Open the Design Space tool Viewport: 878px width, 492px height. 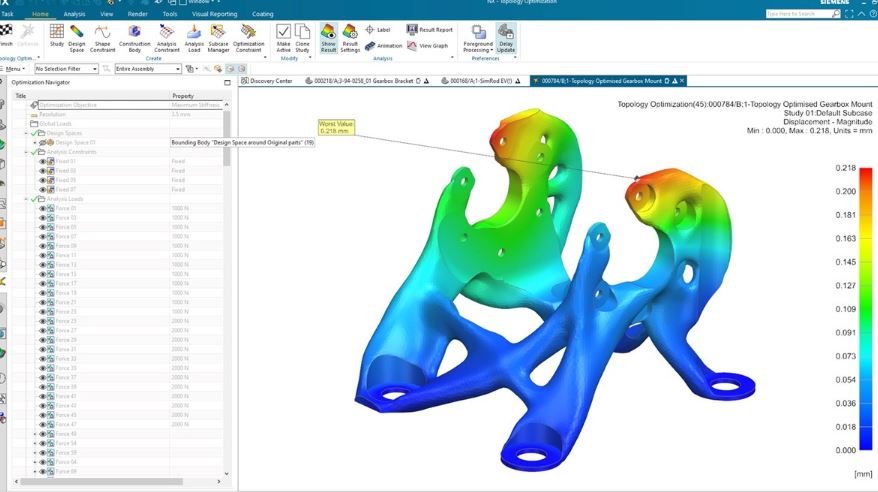[77, 37]
